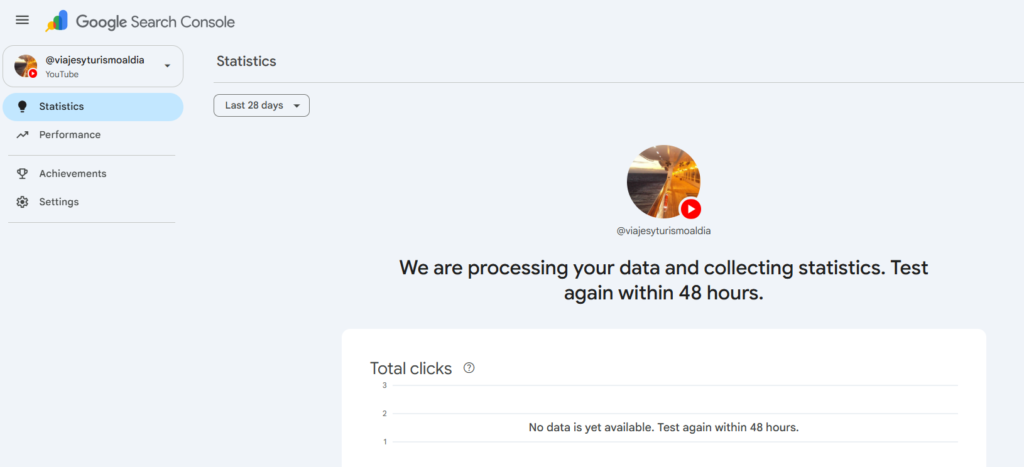Screen dimensions: 1024x467
Task: Click the 'No data is yet available' message
Action: 664,428
